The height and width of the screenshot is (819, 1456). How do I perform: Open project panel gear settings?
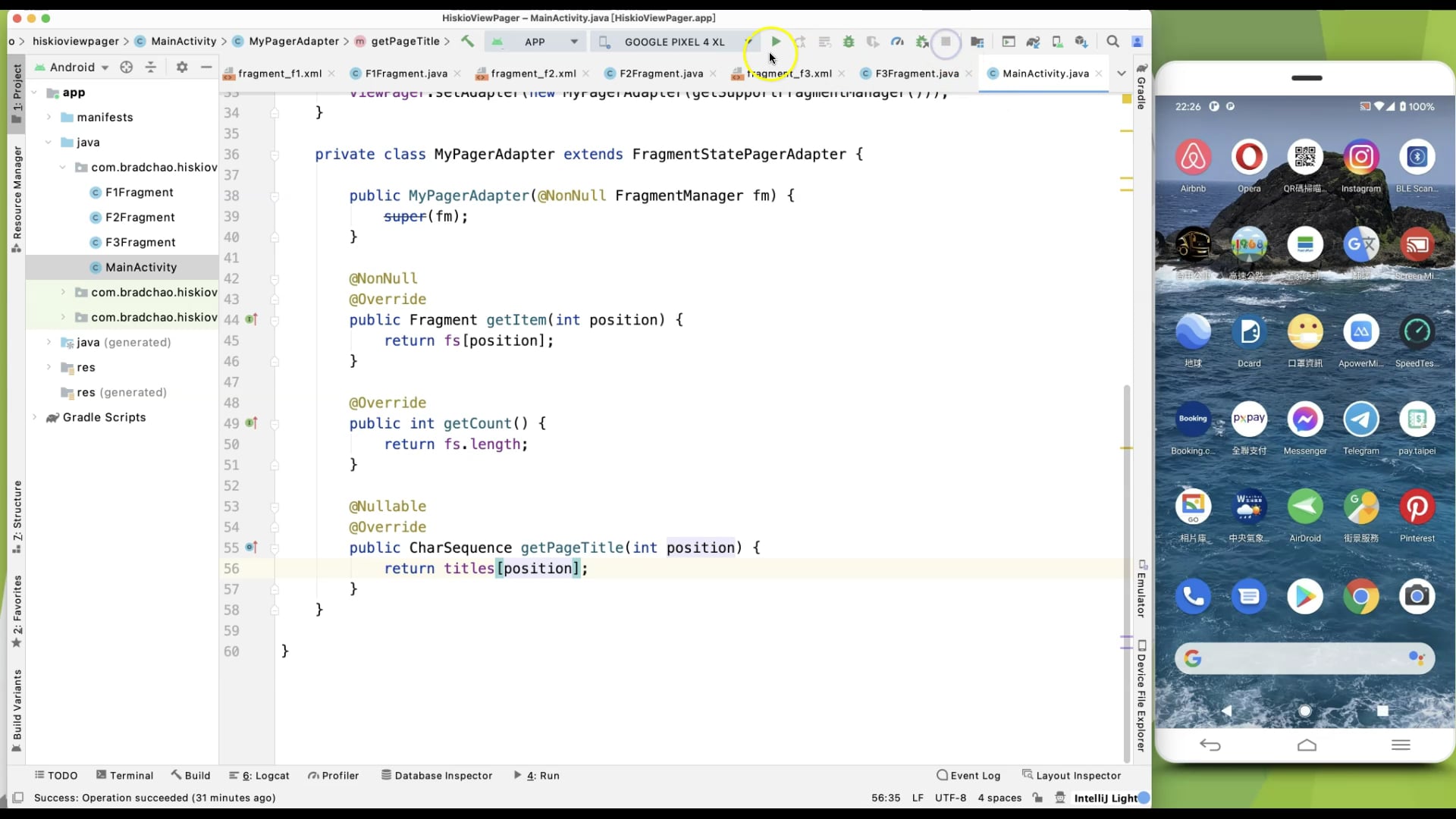tap(182, 67)
